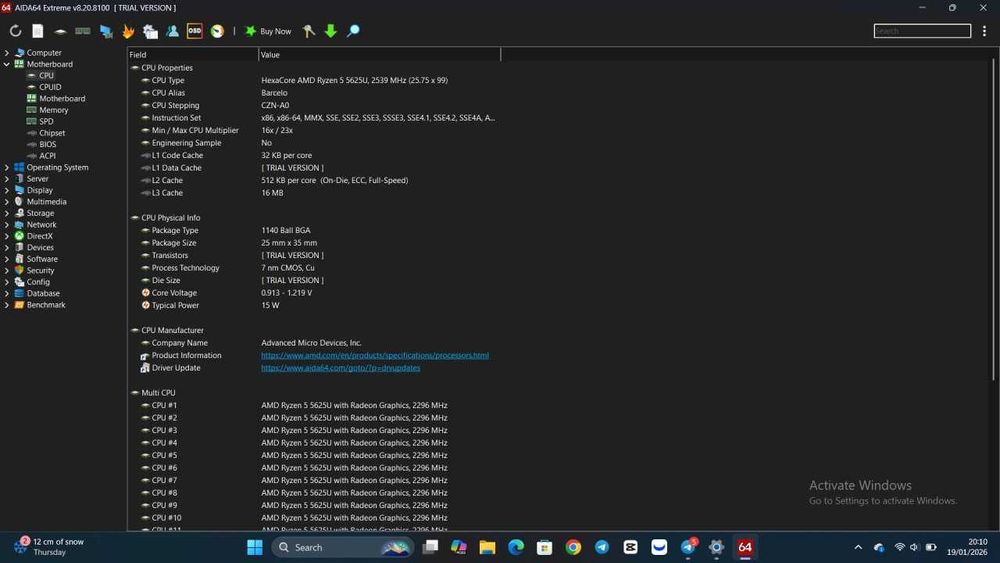Screen dimensions: 1000x563
Task: Open preferences with the hammer icon
Action: pos(308,31)
